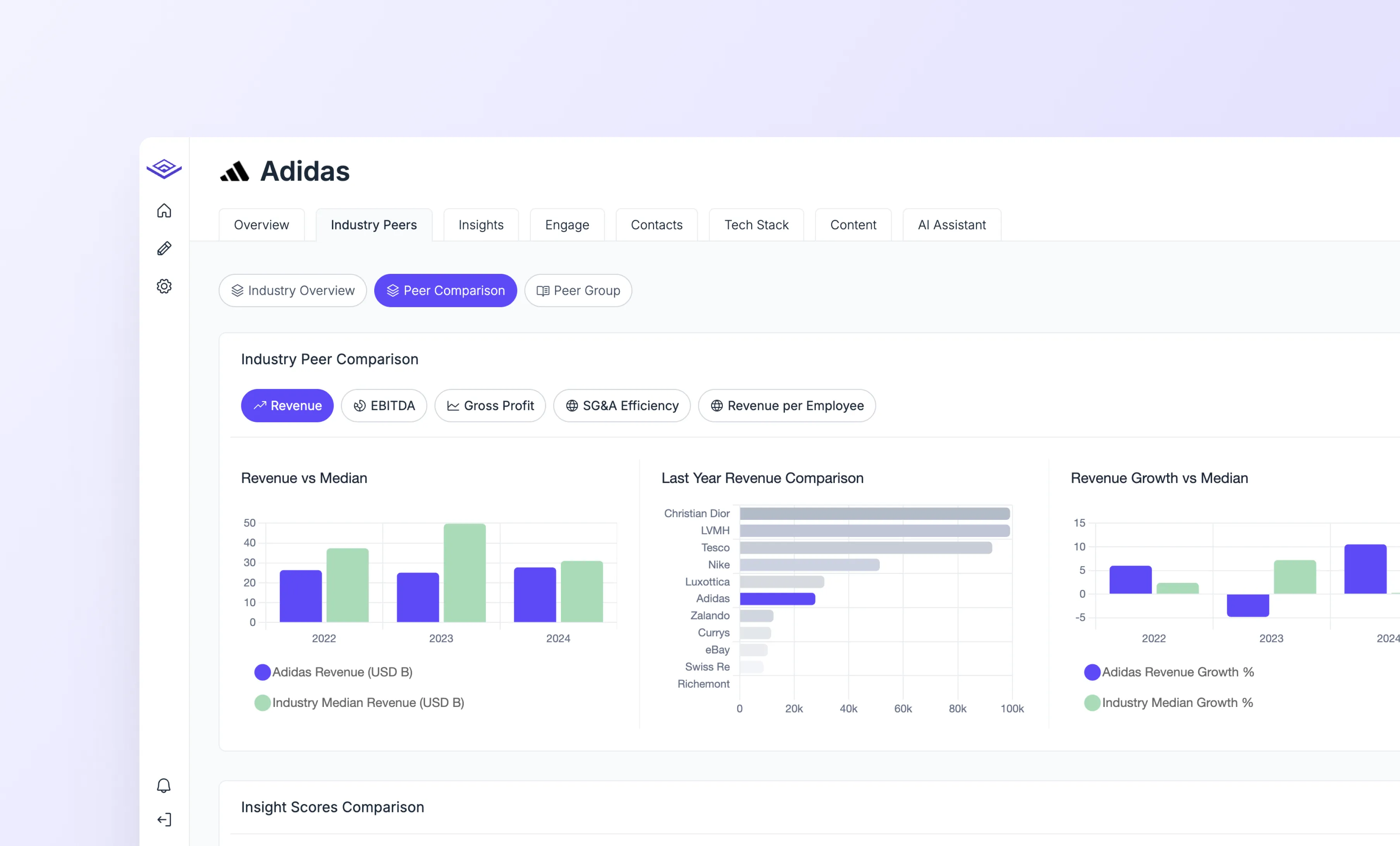This screenshot has height=846, width=1400.
Task: Open the Home icon in sidebar
Action: (164, 211)
